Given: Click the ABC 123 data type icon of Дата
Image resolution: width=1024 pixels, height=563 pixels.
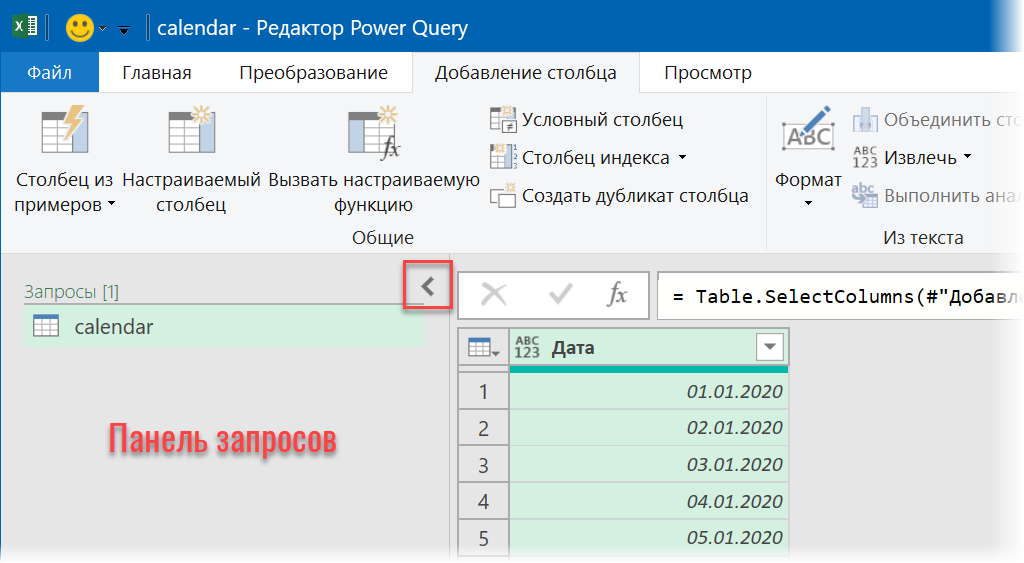Looking at the screenshot, I should (527, 347).
